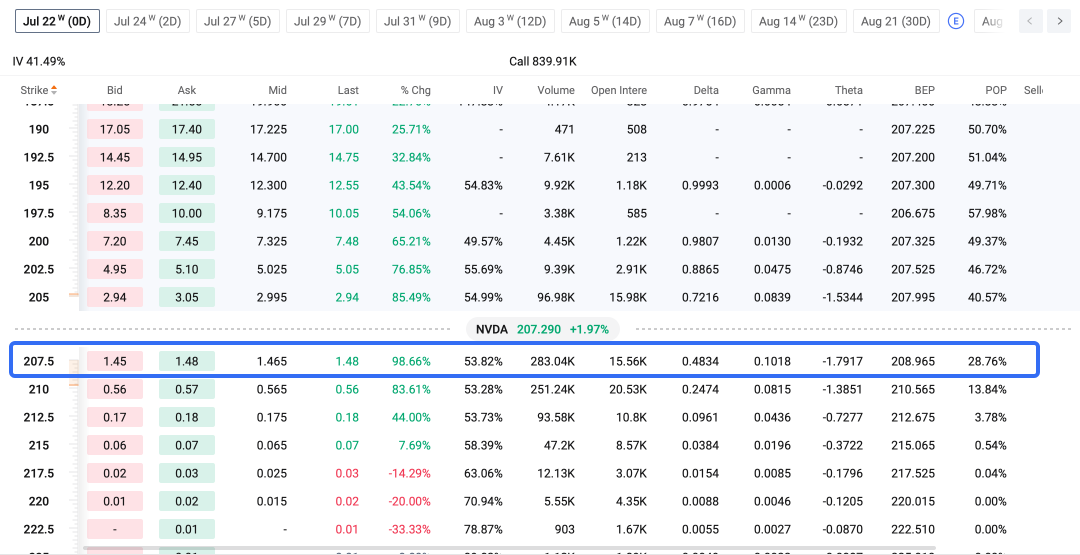Select the Jul 24 (2D) expiration tab
Viewport: 1080px width, 555px height.
pos(148,21)
